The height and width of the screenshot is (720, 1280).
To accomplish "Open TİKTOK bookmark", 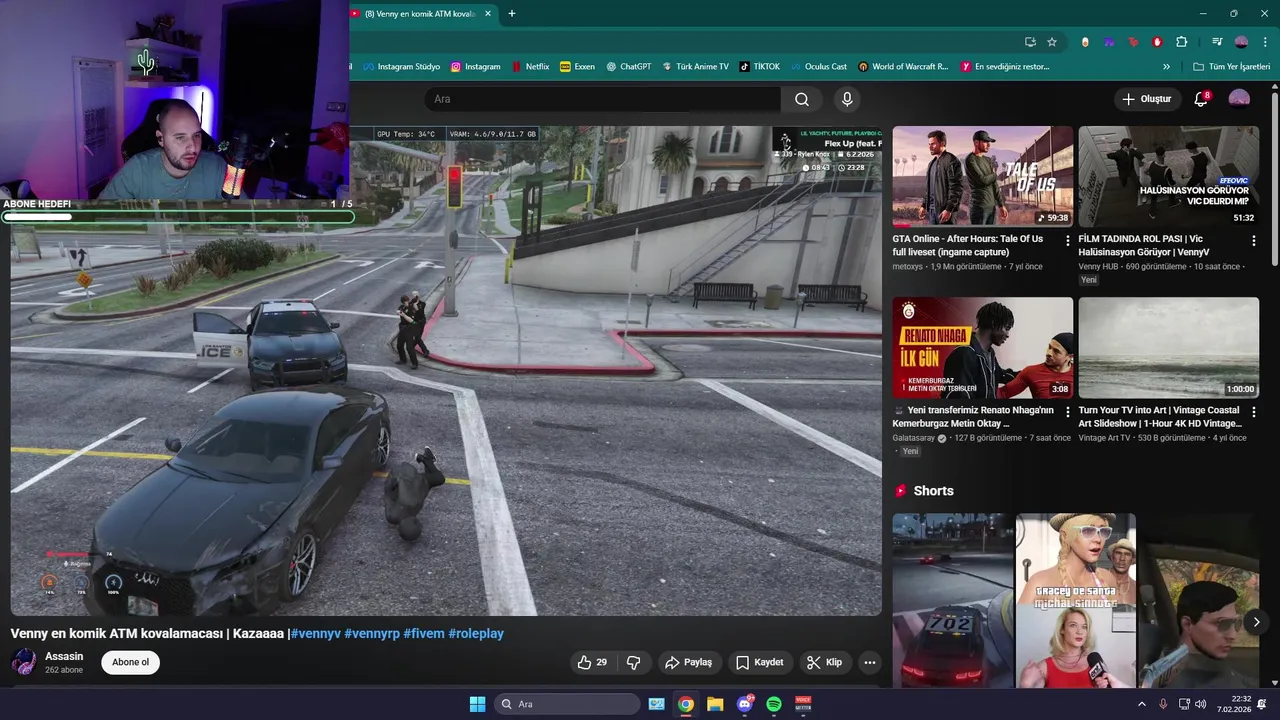I will point(759,66).
